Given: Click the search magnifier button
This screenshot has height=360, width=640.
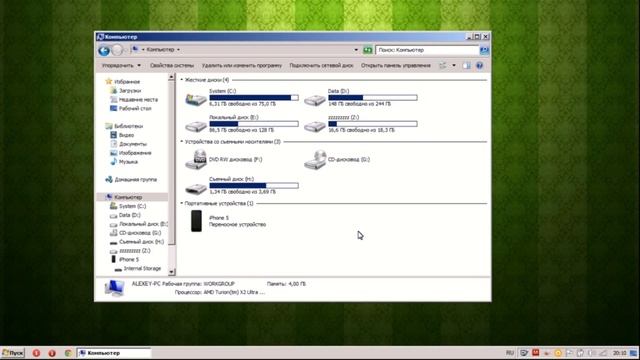Looking at the screenshot, I should [x=484, y=50].
